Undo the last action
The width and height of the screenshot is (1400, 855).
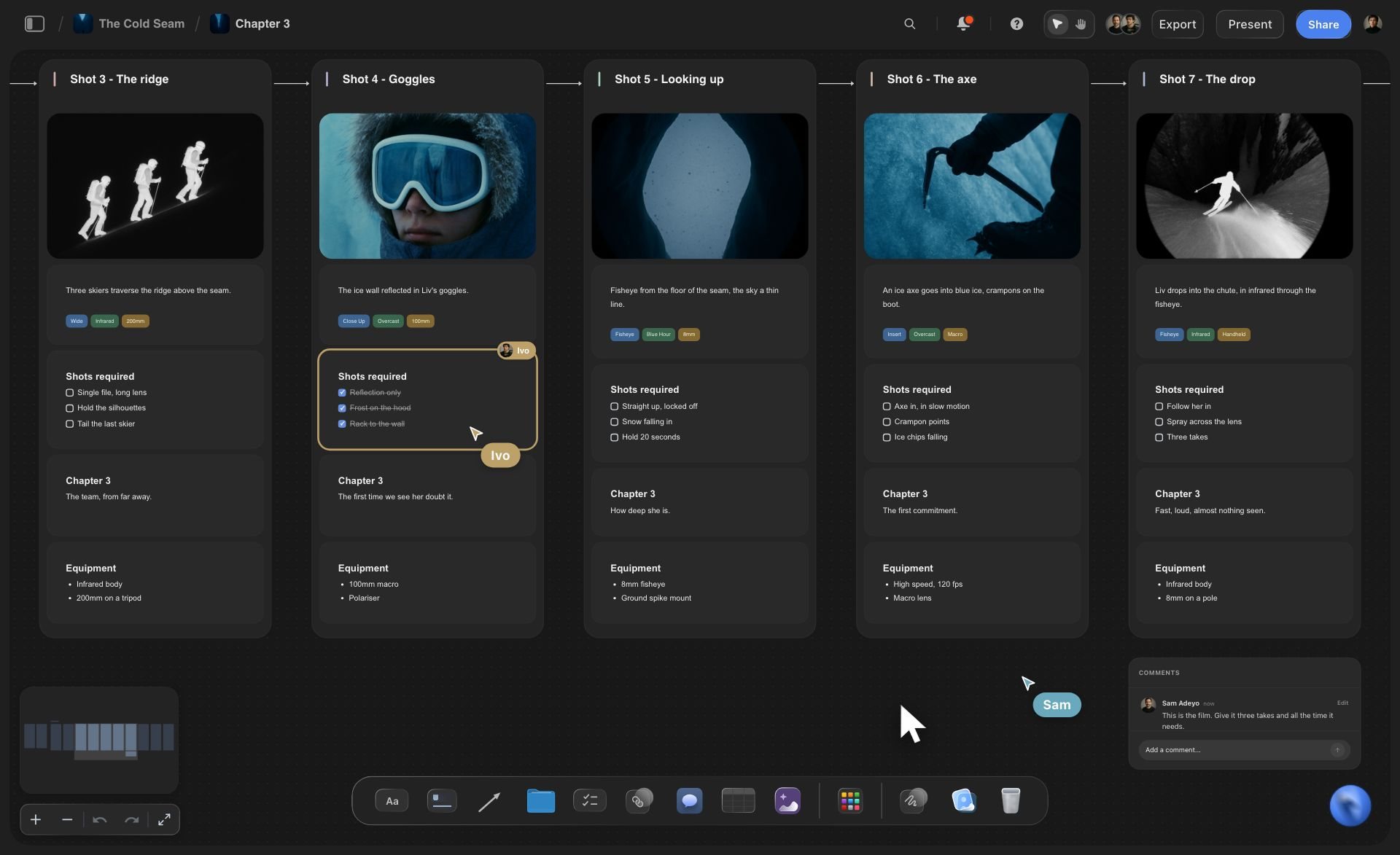point(100,820)
